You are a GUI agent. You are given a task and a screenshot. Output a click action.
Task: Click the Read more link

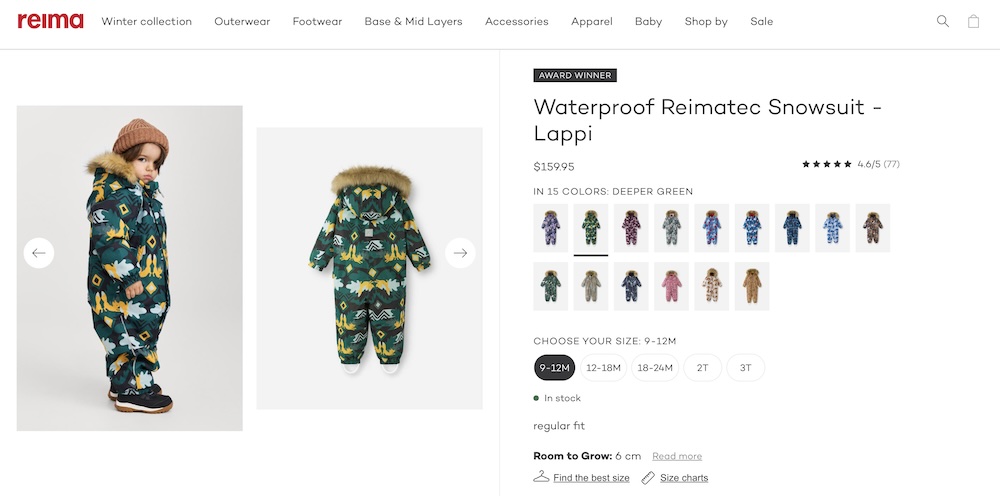pyautogui.click(x=677, y=456)
